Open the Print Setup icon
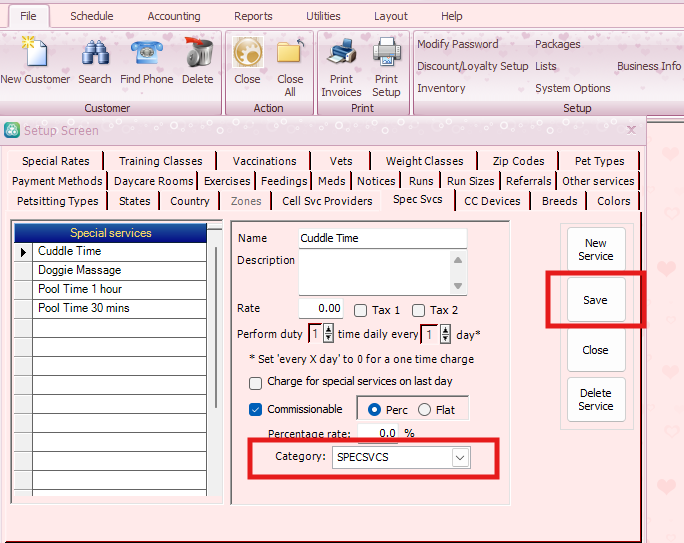Image resolution: width=684 pixels, height=543 pixels. [x=386, y=54]
